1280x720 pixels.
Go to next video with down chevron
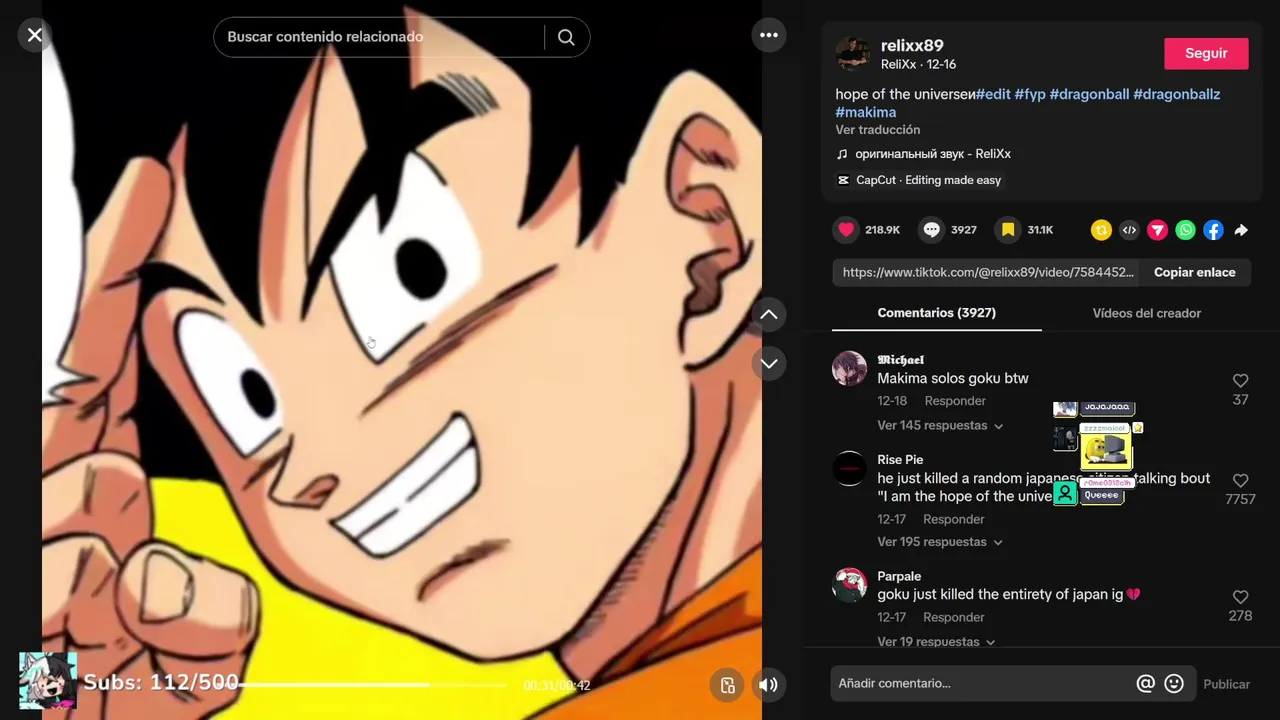768,364
